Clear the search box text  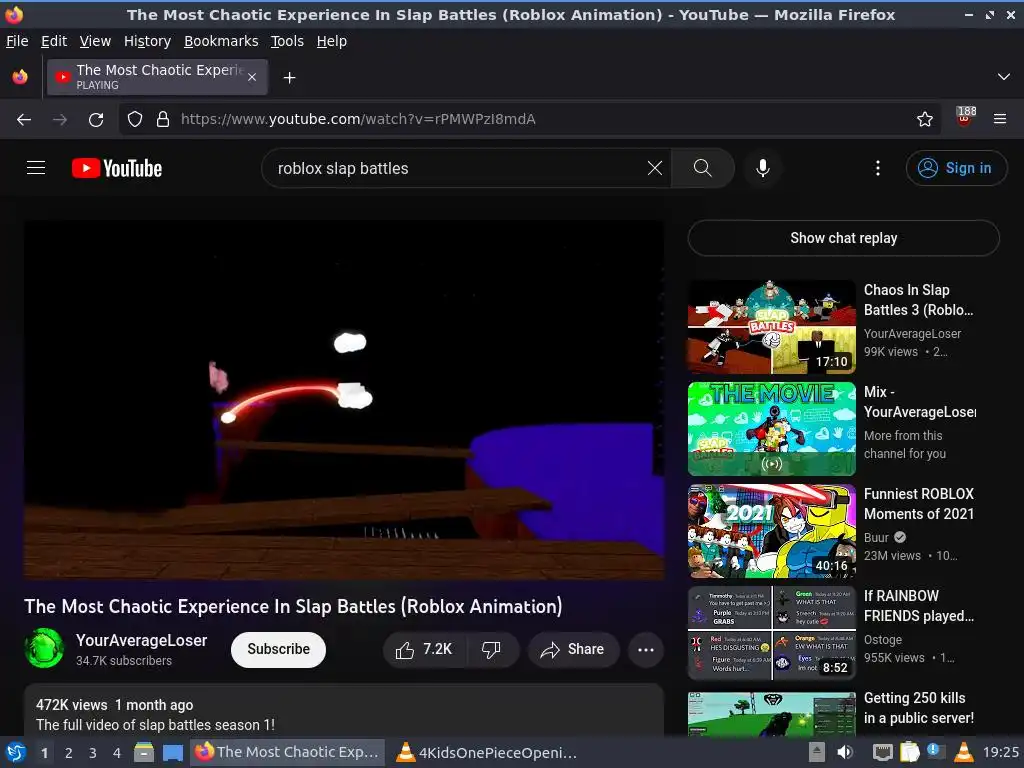pos(654,168)
